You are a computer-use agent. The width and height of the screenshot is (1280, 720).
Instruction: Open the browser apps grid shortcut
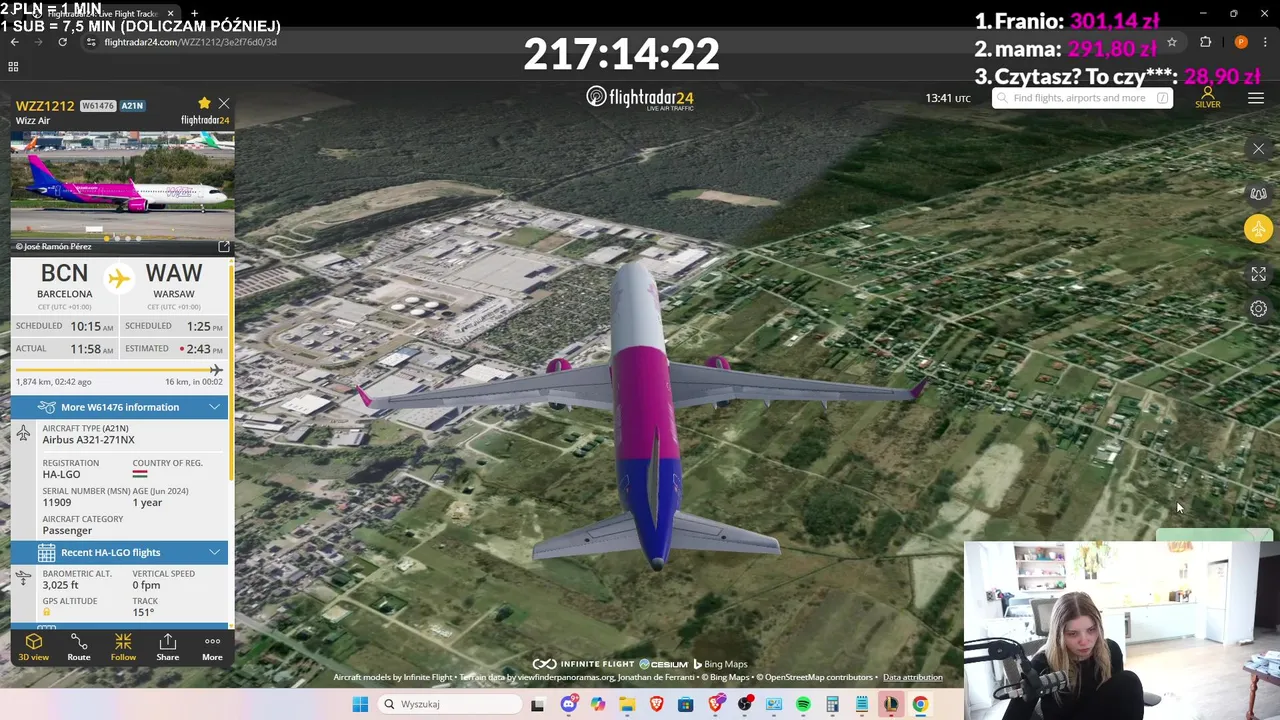click(x=13, y=67)
